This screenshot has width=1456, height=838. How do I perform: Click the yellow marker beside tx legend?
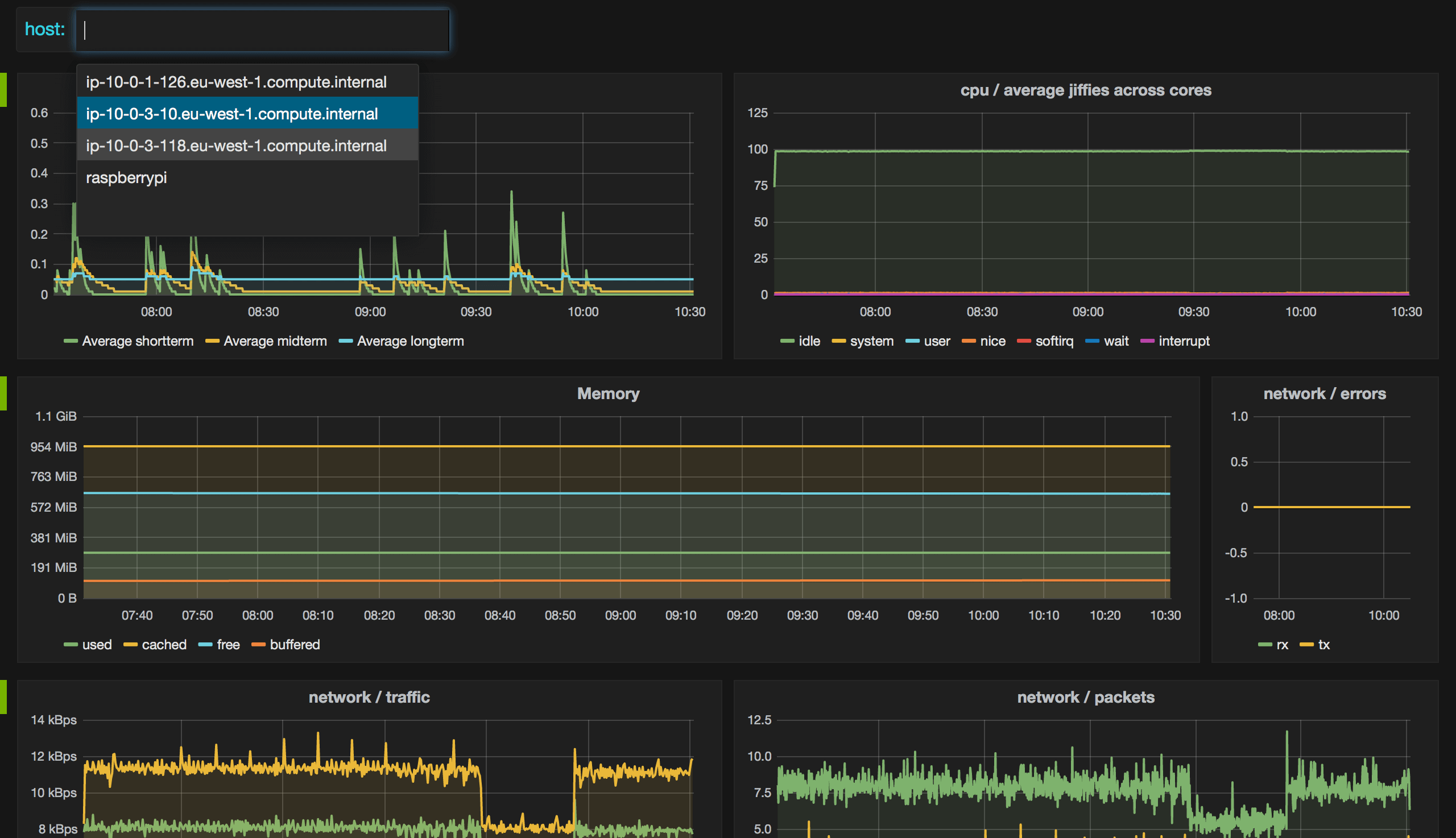point(1308,645)
